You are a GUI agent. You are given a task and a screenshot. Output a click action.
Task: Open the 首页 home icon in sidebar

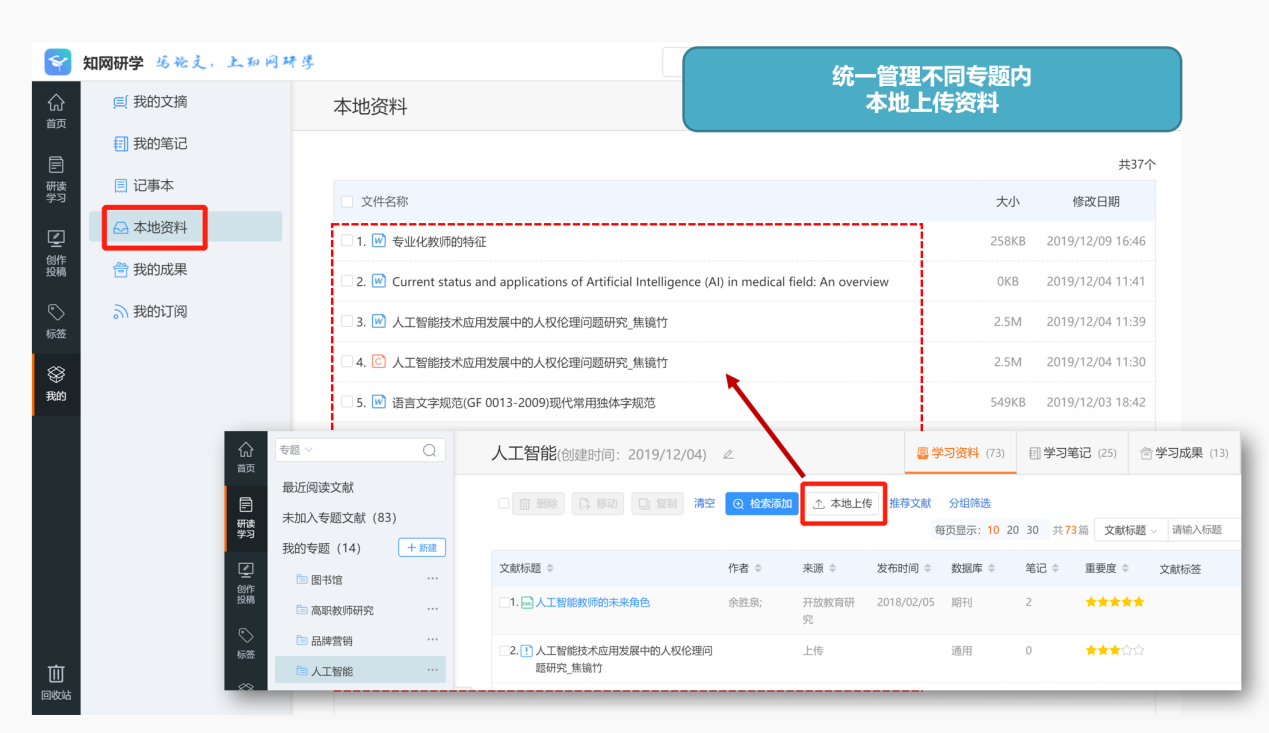coord(56,110)
